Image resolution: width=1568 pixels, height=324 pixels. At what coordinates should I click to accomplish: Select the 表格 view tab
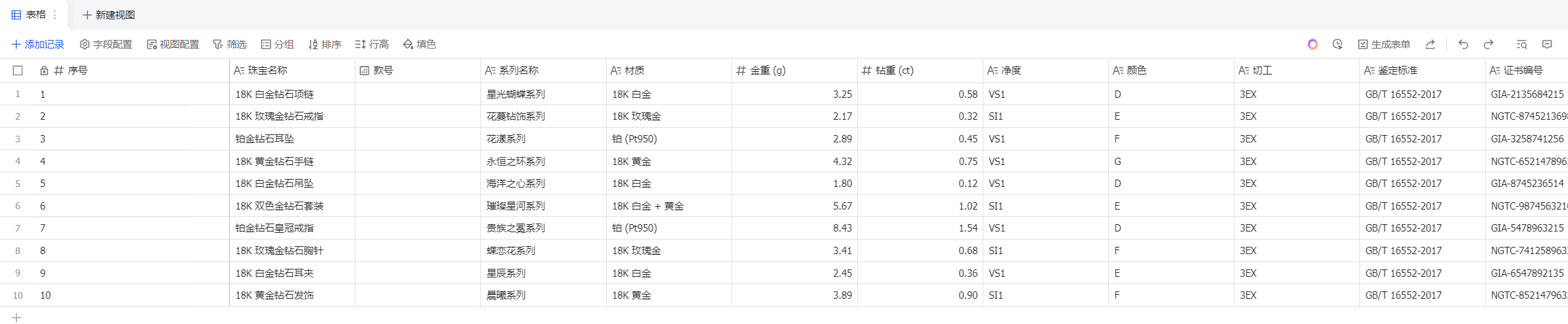29,15
